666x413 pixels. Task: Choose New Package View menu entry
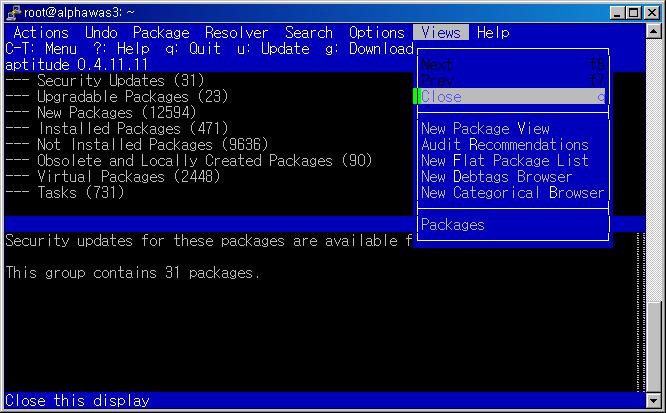tap(485, 129)
